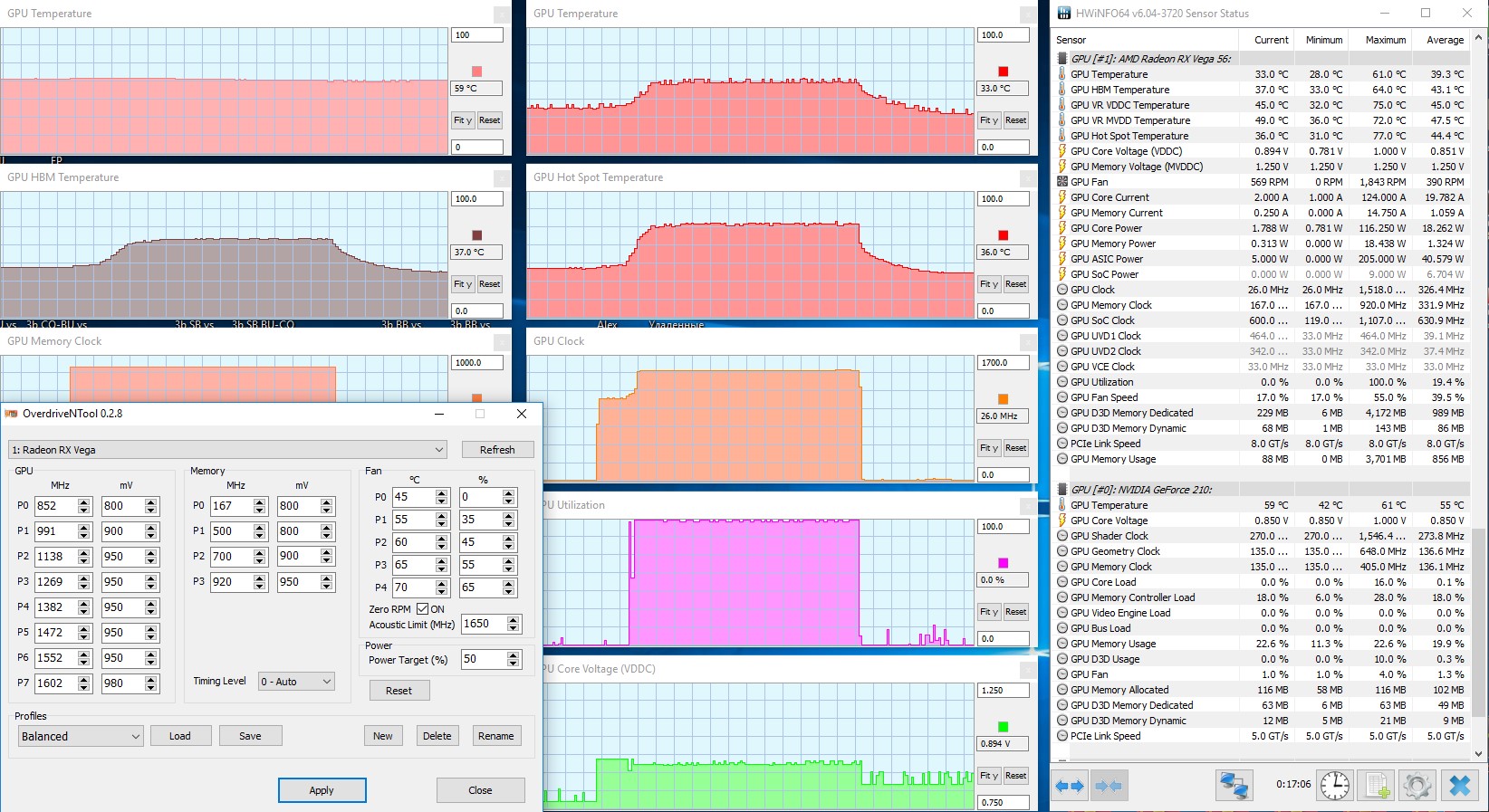Open the Radeon RX Vega device dropdown

pyautogui.click(x=227, y=450)
